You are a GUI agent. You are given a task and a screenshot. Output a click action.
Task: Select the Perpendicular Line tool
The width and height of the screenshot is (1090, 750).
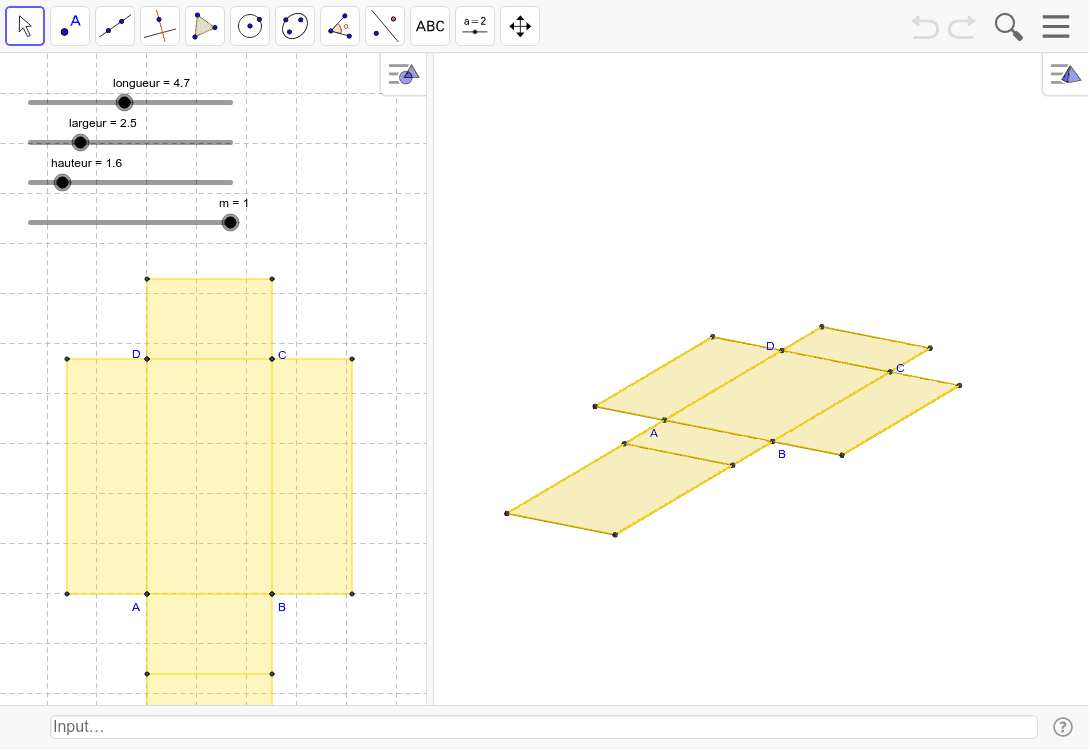click(x=160, y=26)
